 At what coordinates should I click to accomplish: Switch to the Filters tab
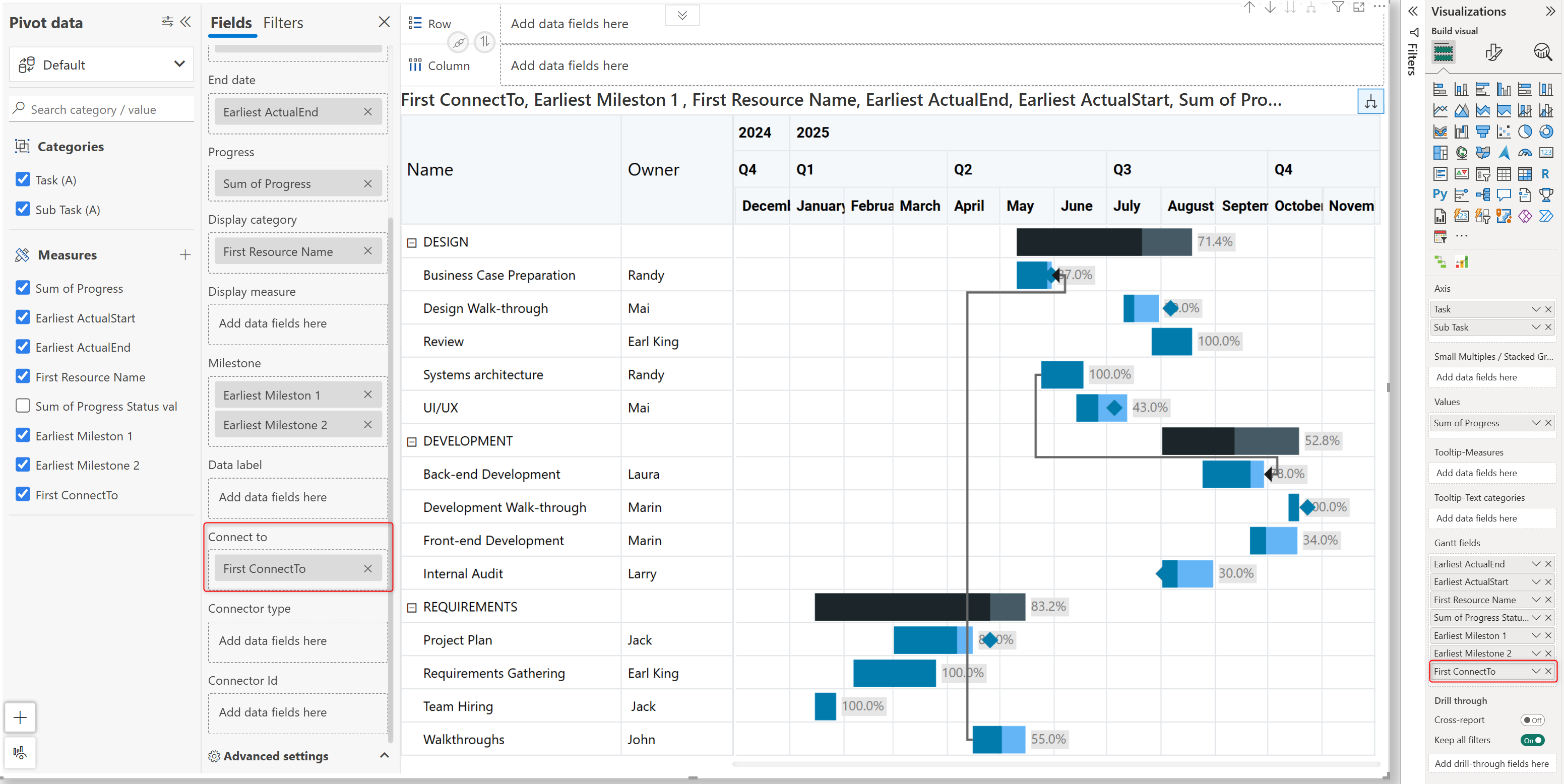coord(283,23)
